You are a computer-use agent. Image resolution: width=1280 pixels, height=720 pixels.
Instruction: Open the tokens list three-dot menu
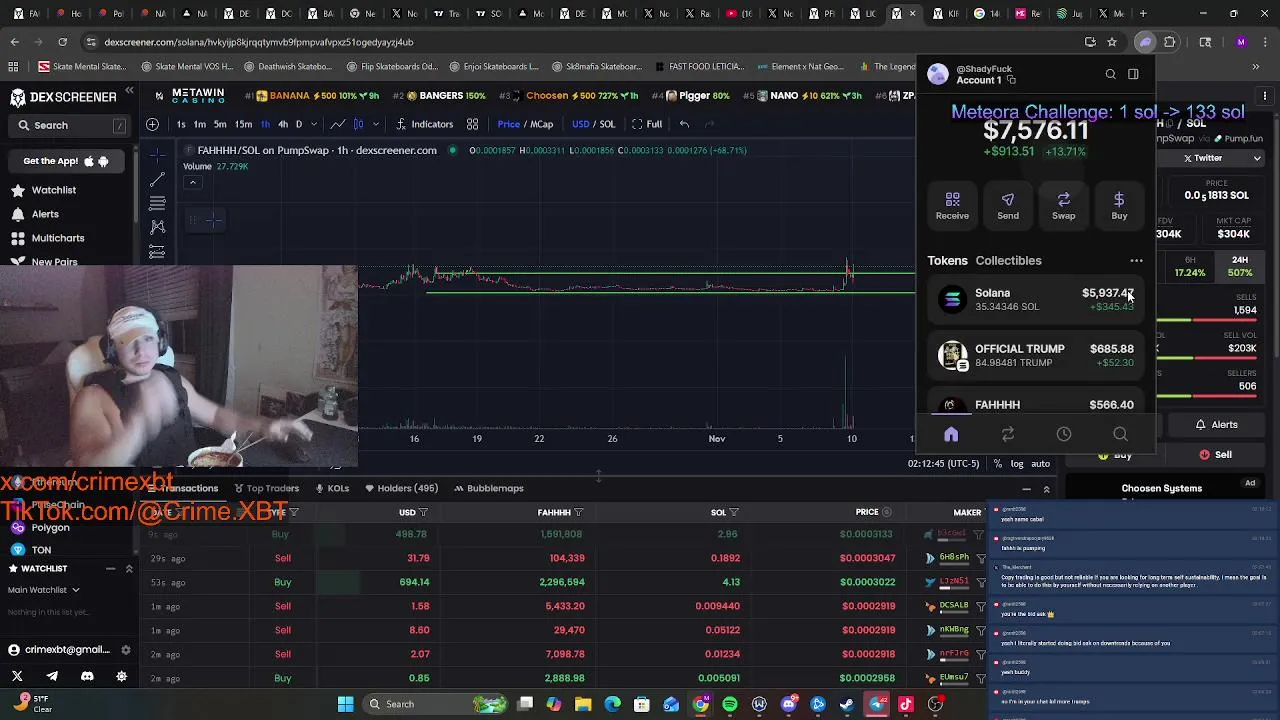pos(1136,261)
